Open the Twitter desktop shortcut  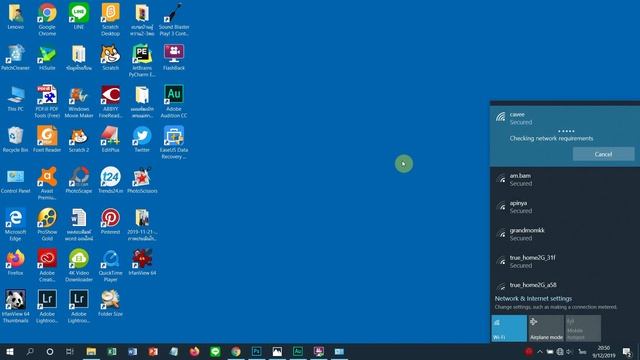pos(142,139)
